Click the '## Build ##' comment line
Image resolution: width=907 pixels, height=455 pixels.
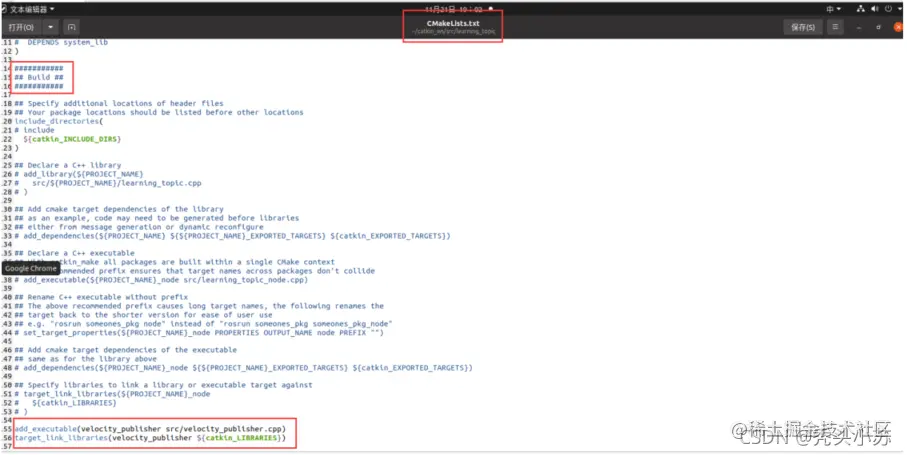pyautogui.click(x=39, y=77)
